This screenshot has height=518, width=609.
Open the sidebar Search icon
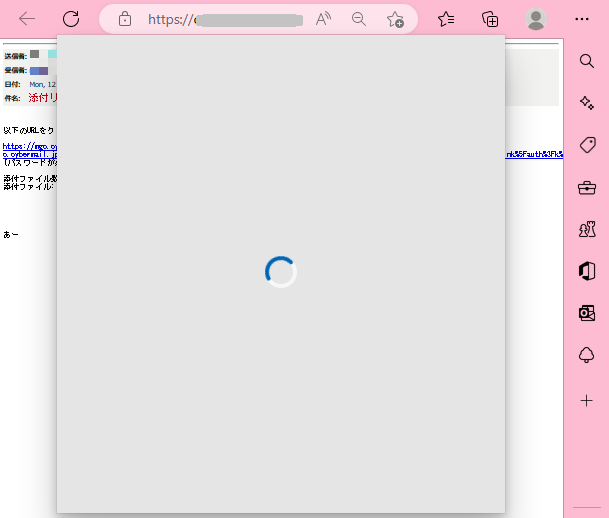pos(586,61)
